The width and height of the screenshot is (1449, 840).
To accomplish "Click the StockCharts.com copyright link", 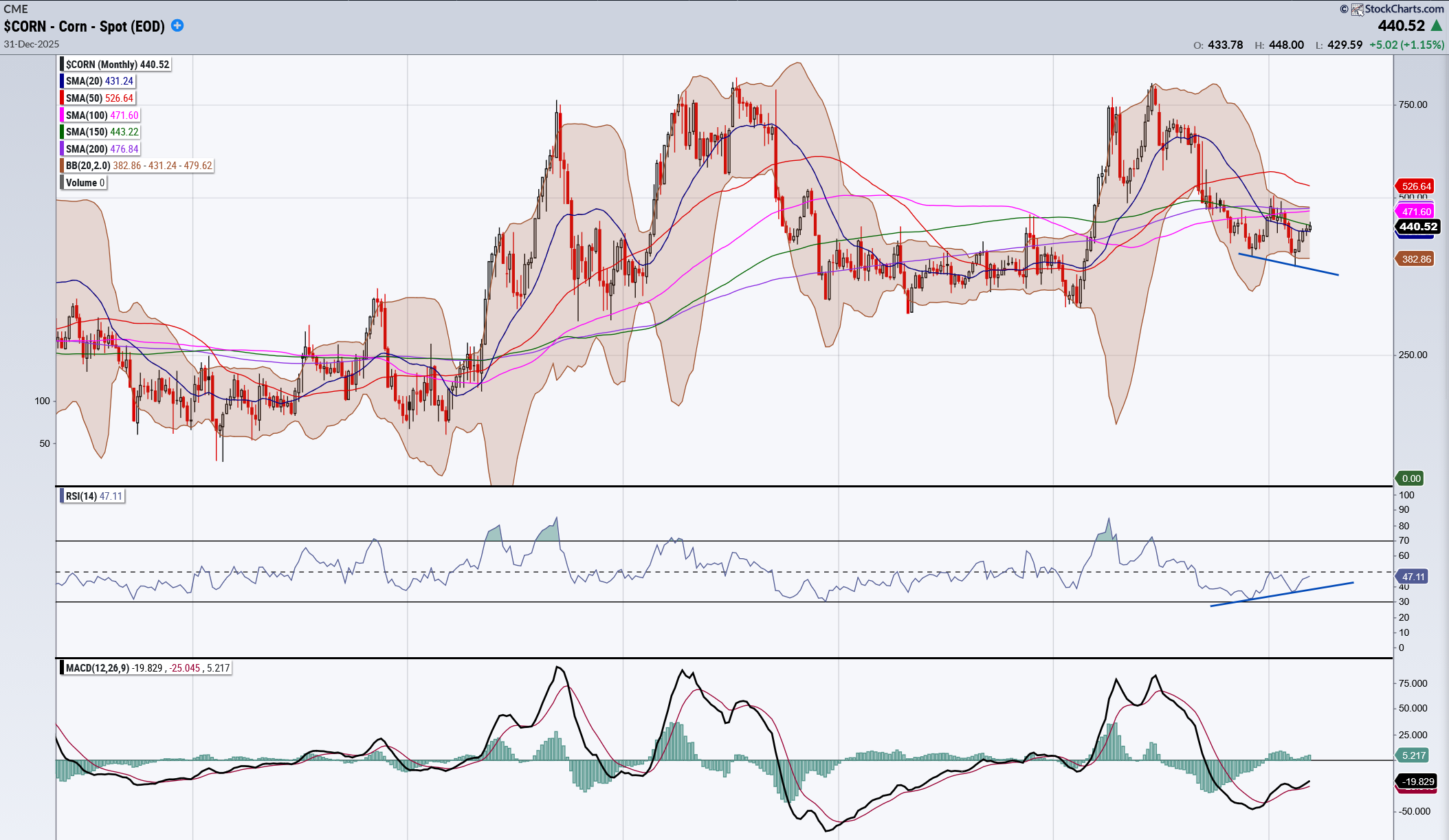I will coord(1404,9).
